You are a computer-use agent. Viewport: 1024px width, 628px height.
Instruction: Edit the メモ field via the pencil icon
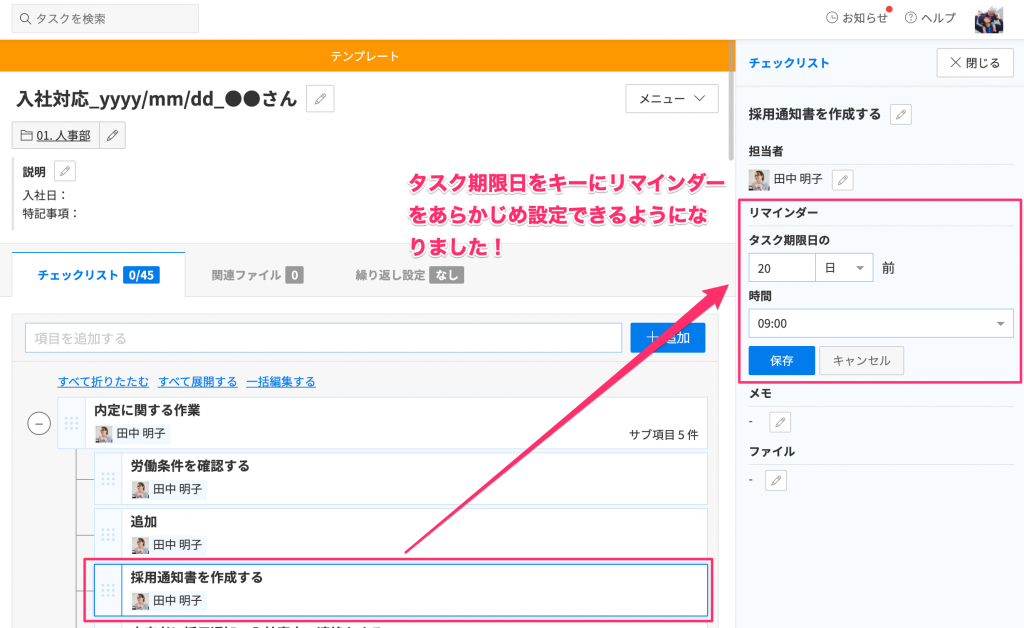click(x=780, y=422)
